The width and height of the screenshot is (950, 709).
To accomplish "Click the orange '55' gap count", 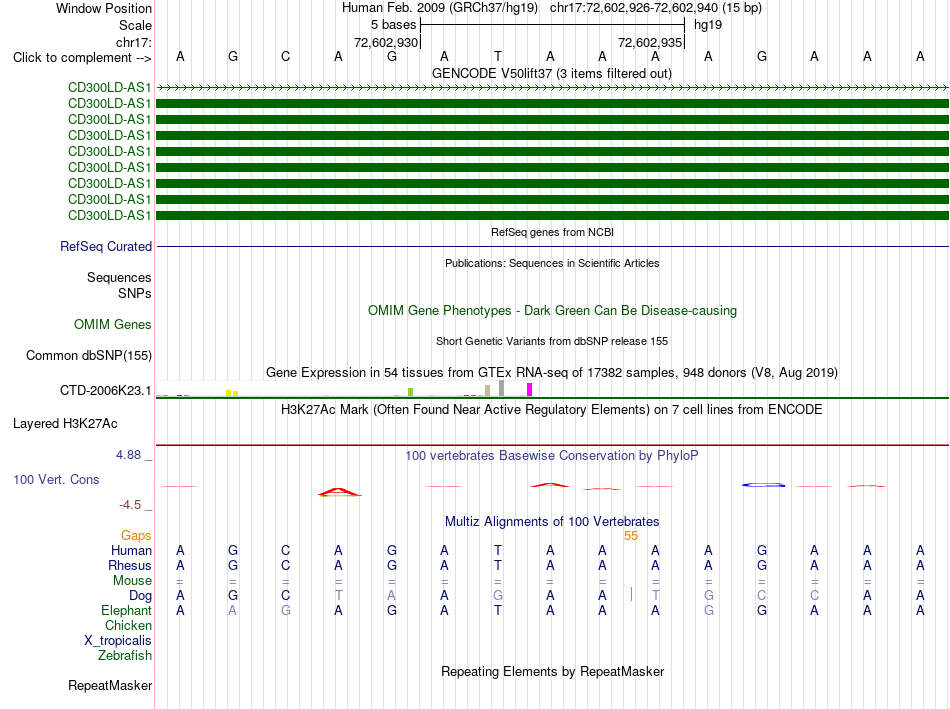I will click(631, 536).
